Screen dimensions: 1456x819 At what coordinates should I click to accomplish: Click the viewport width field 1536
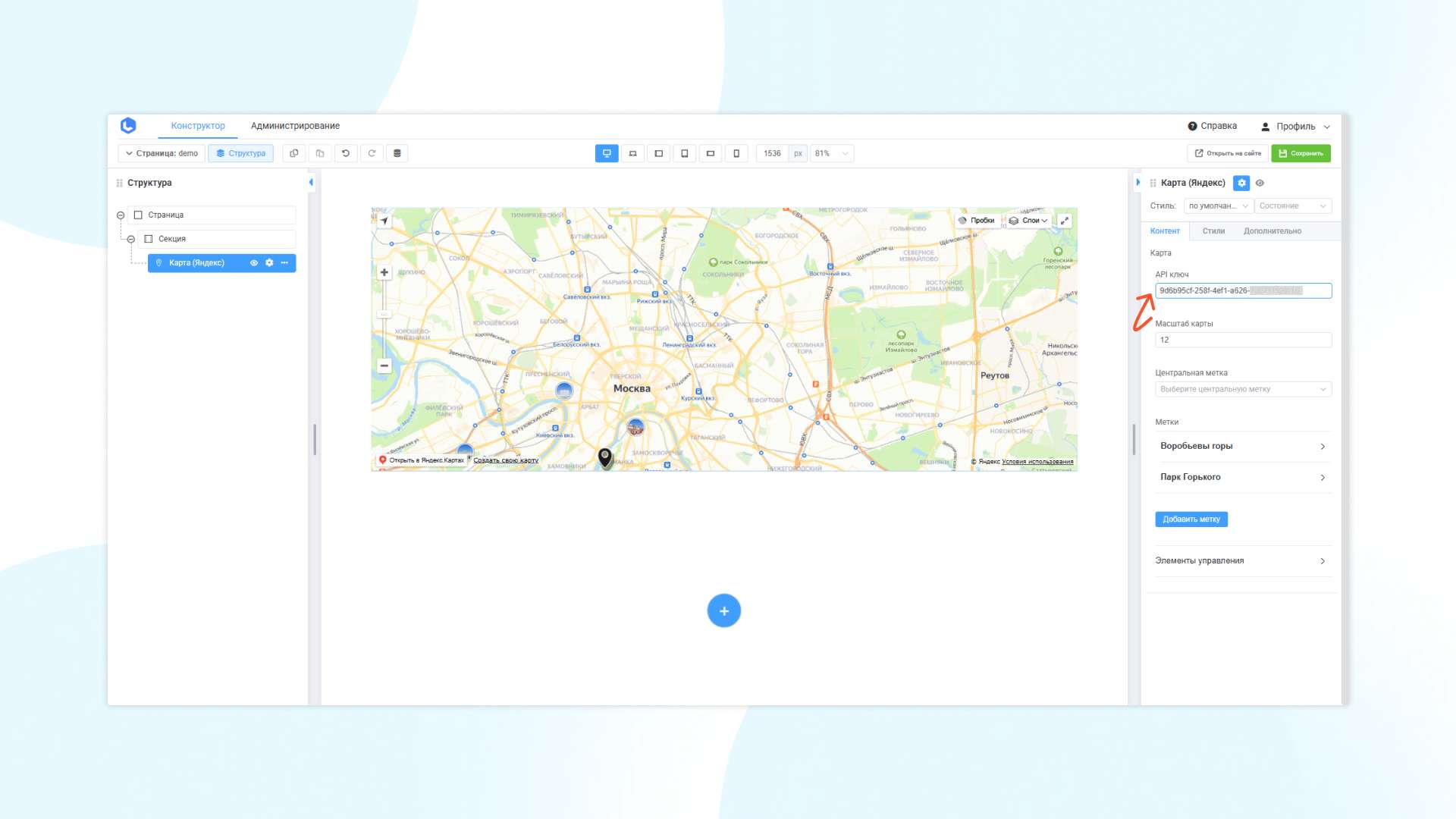[772, 153]
